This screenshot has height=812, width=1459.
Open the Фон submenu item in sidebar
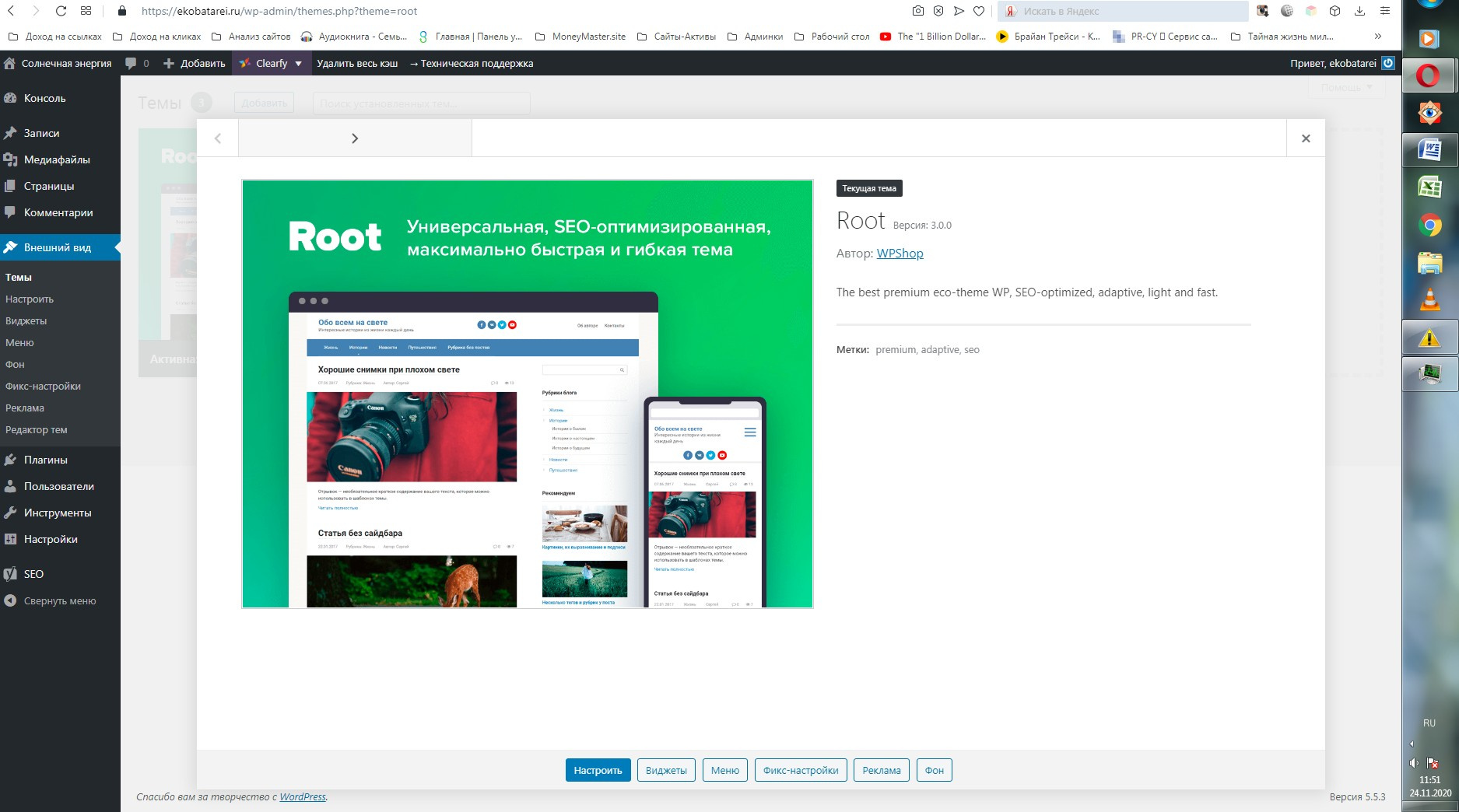(15, 364)
